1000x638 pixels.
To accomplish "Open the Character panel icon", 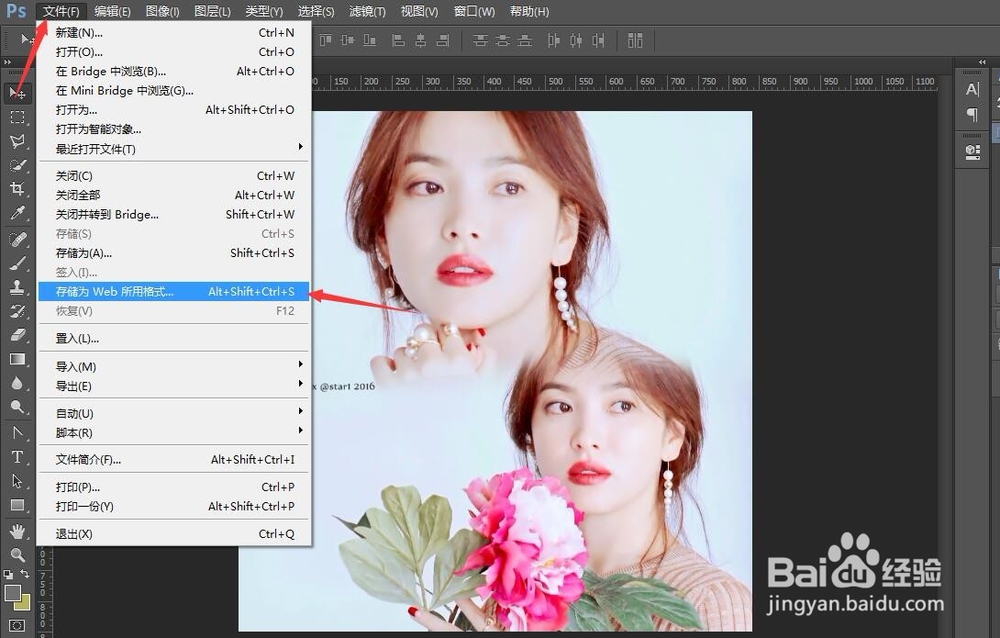I will 972,90.
